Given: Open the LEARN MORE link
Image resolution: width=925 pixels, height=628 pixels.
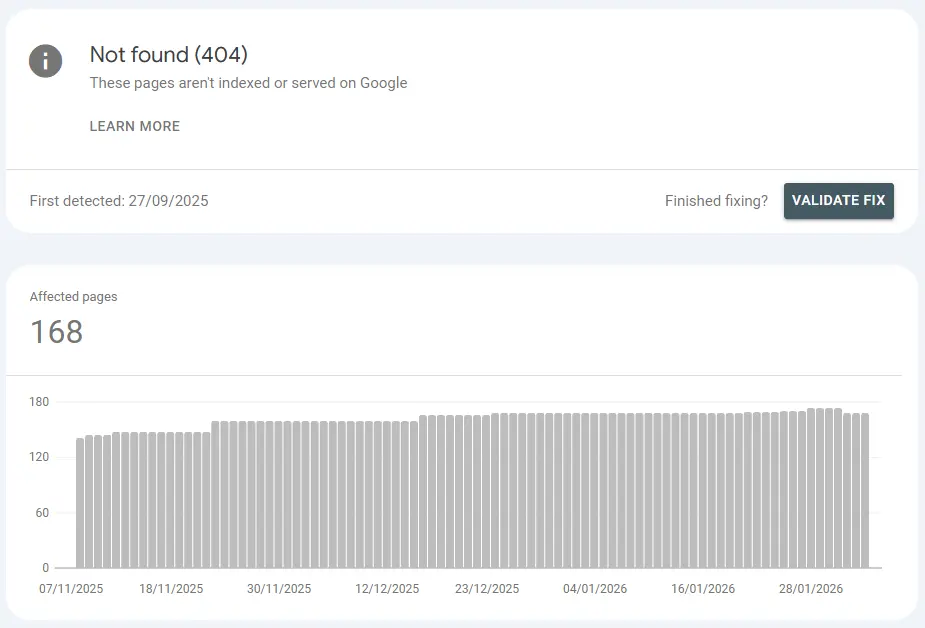Looking at the screenshot, I should [x=135, y=126].
